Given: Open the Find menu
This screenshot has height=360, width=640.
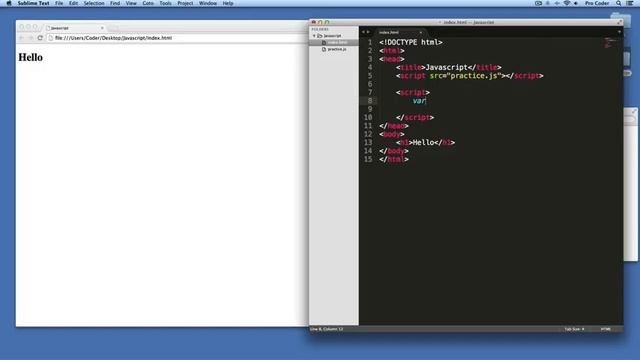Looking at the screenshot, I should [115, 3].
